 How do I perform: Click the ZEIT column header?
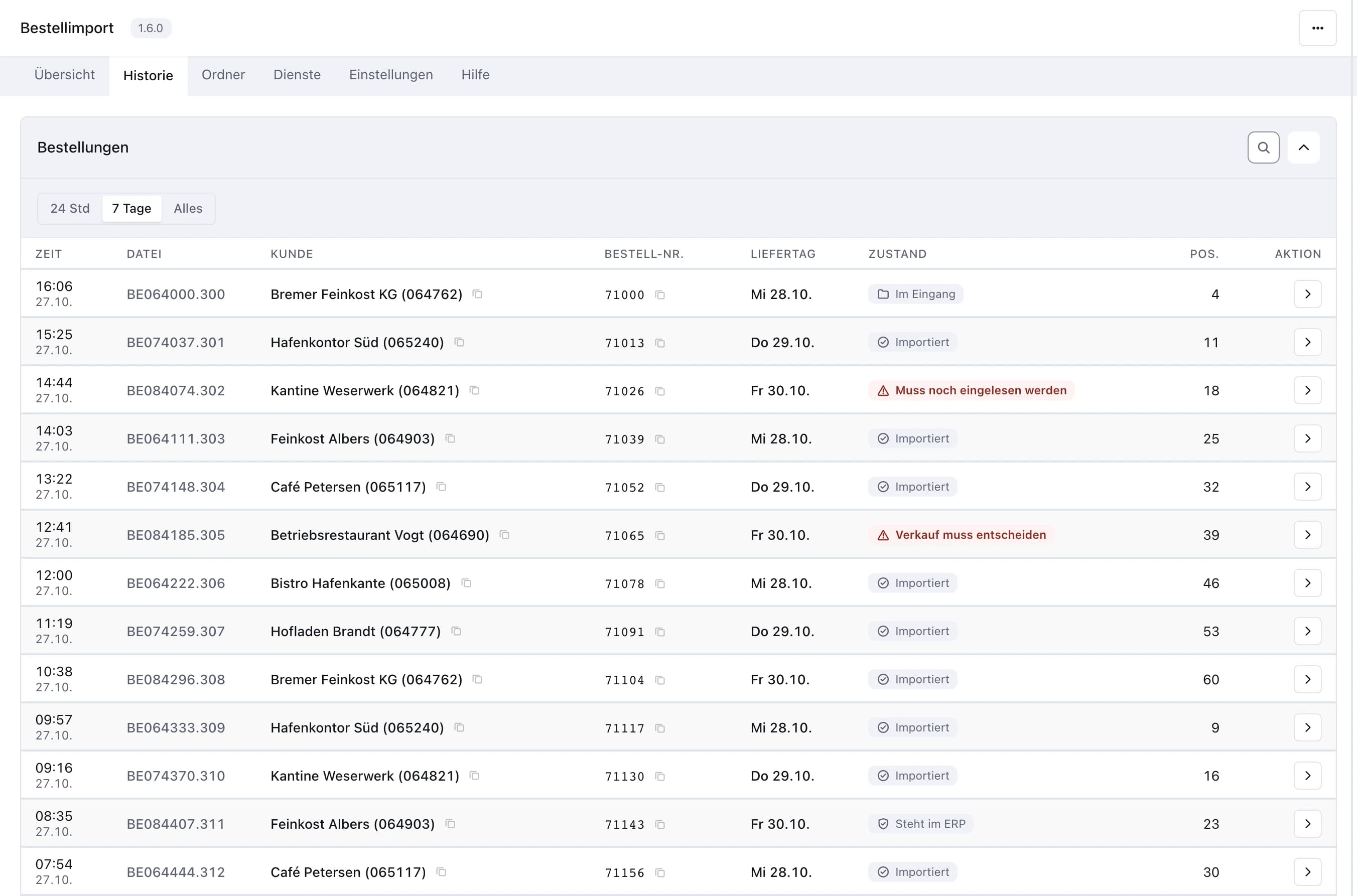point(49,254)
